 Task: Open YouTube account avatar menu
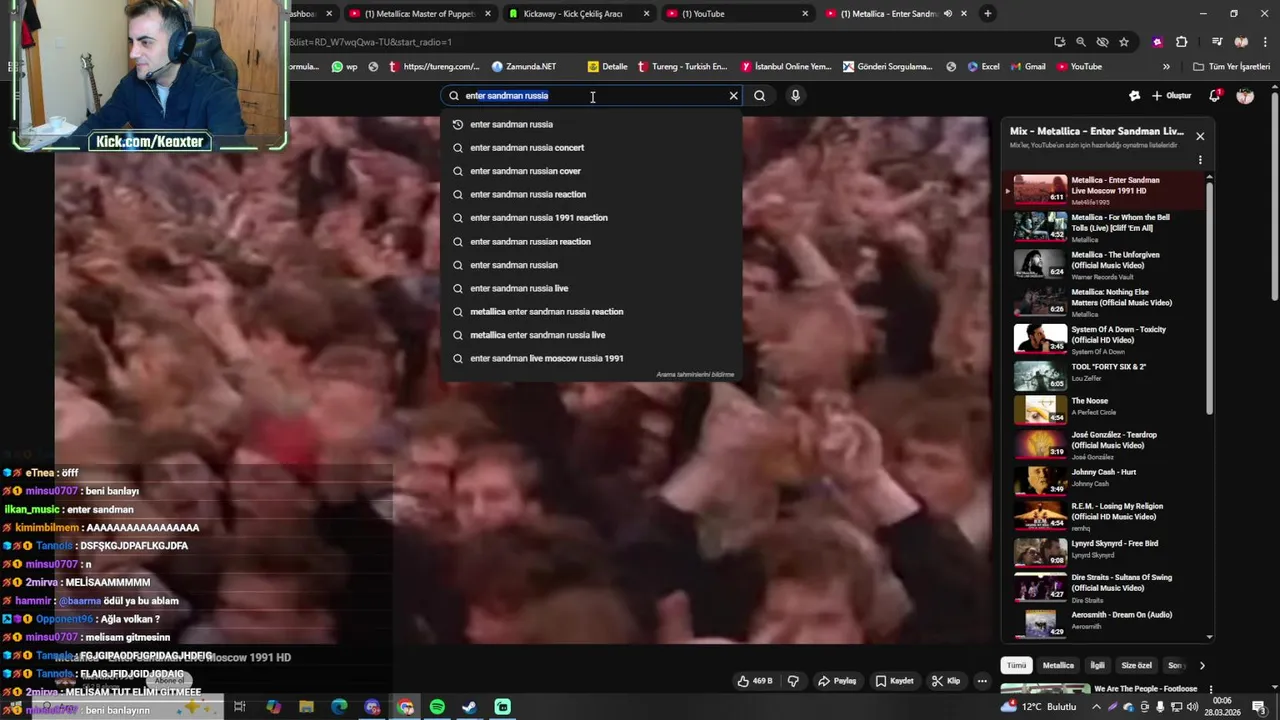pyautogui.click(x=1245, y=96)
